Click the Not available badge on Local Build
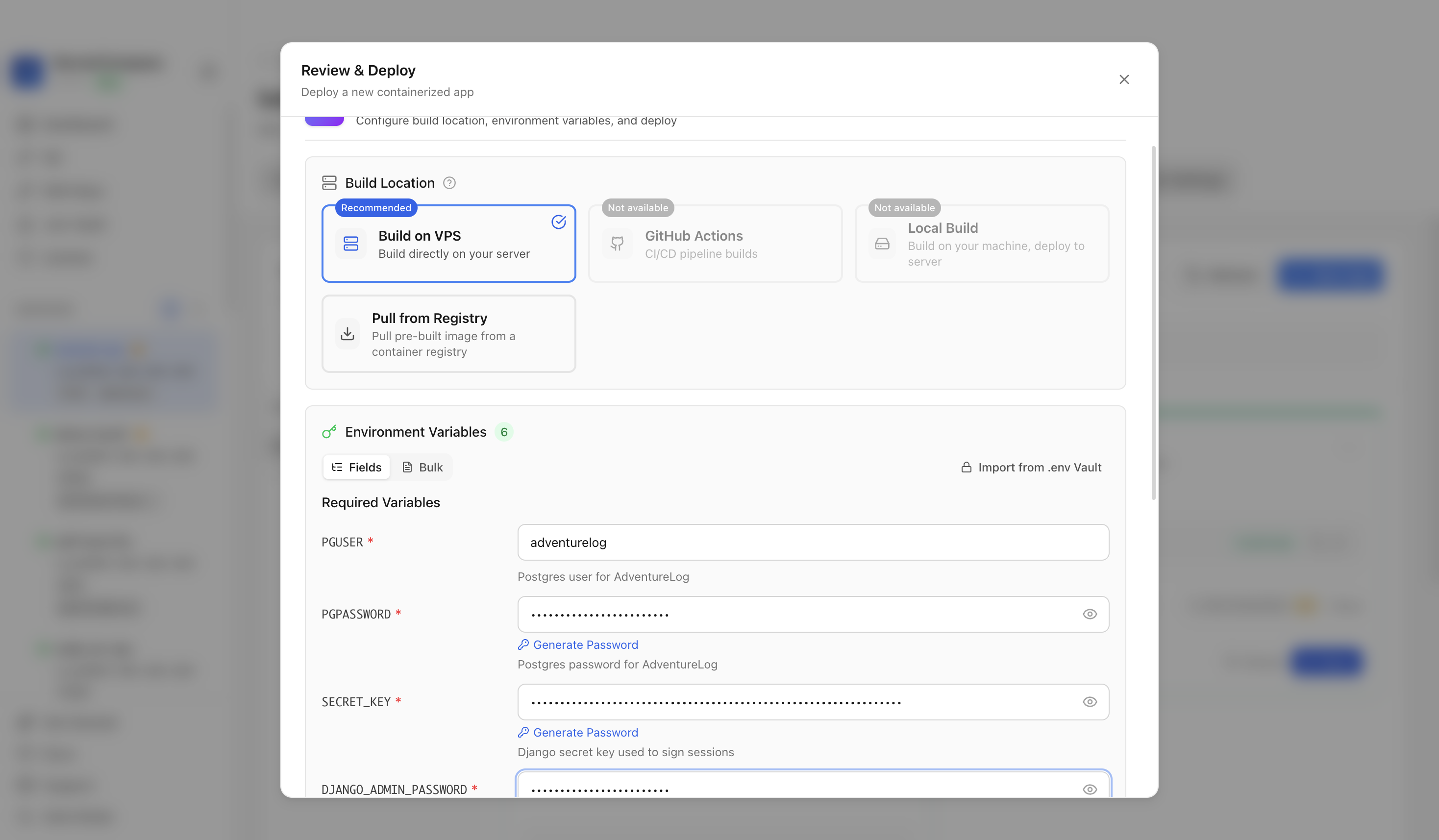 tap(904, 208)
